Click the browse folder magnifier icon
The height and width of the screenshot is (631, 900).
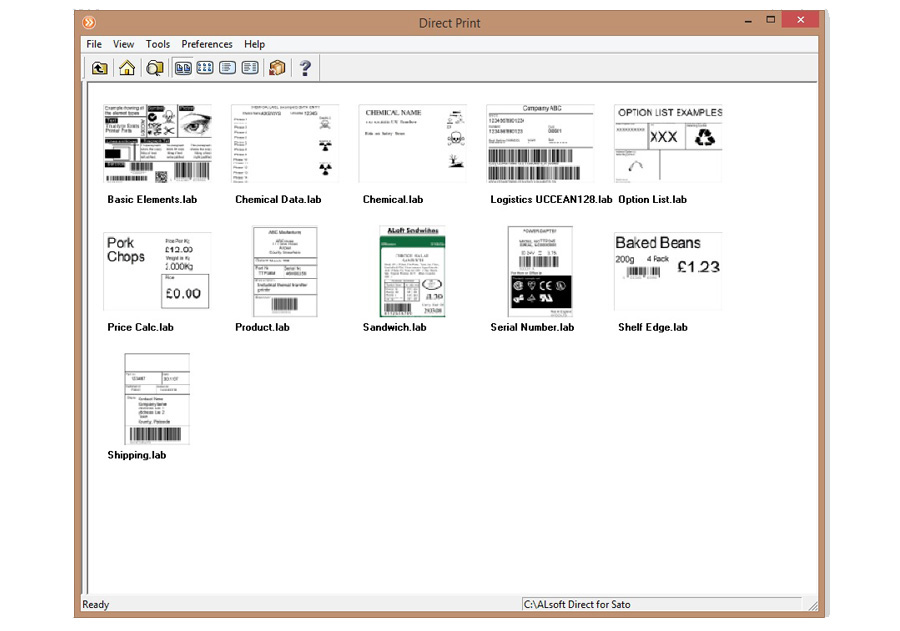154,68
